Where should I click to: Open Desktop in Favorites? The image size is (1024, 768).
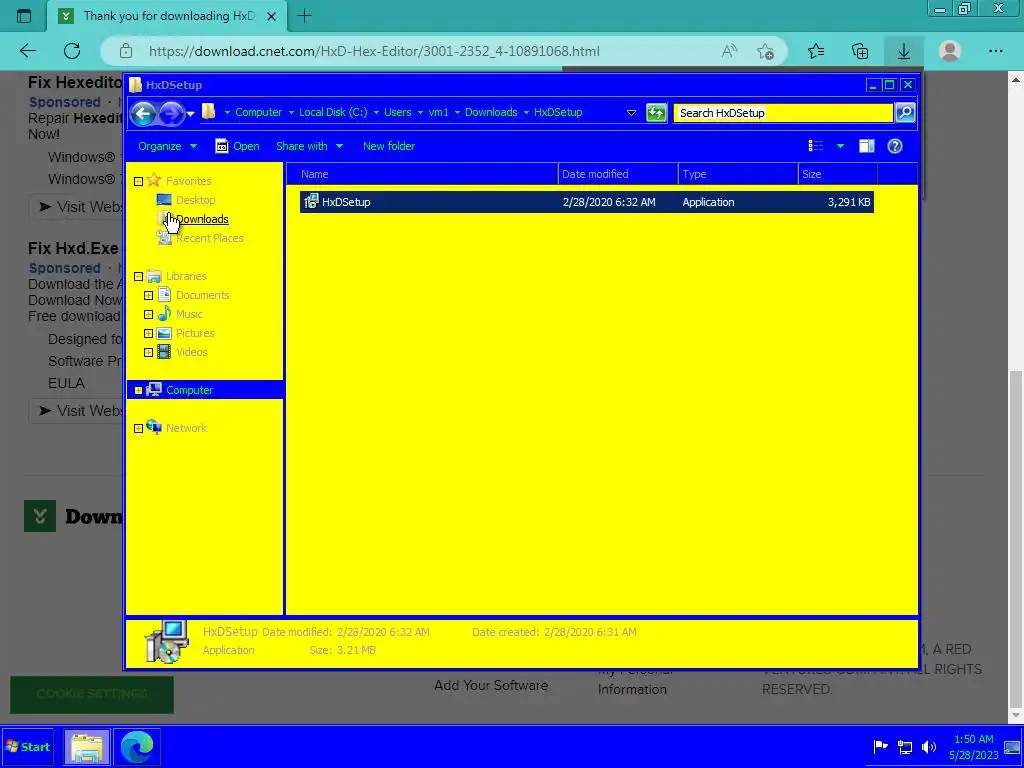[x=195, y=200]
